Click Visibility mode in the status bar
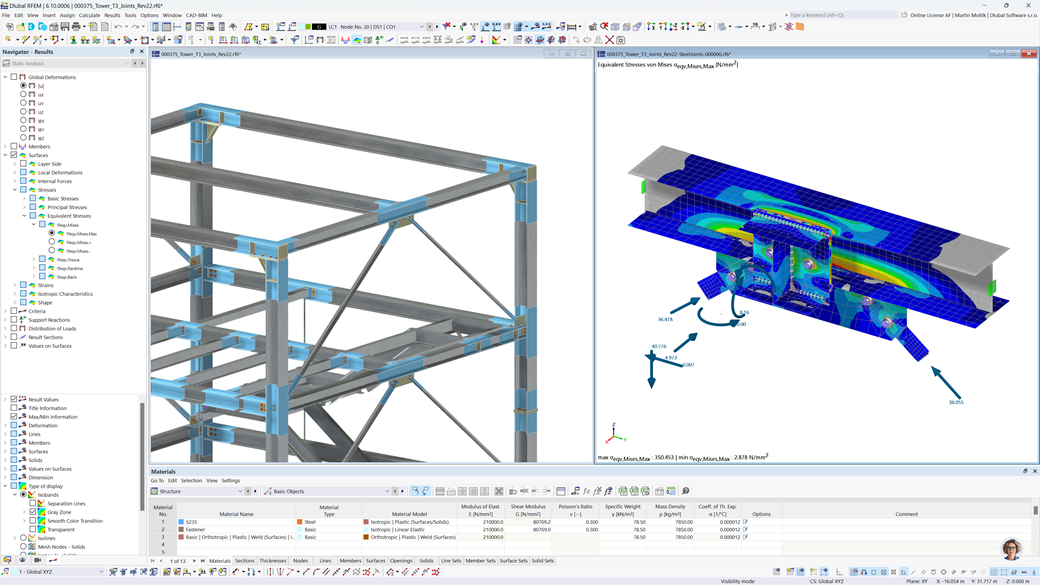 click(737, 580)
